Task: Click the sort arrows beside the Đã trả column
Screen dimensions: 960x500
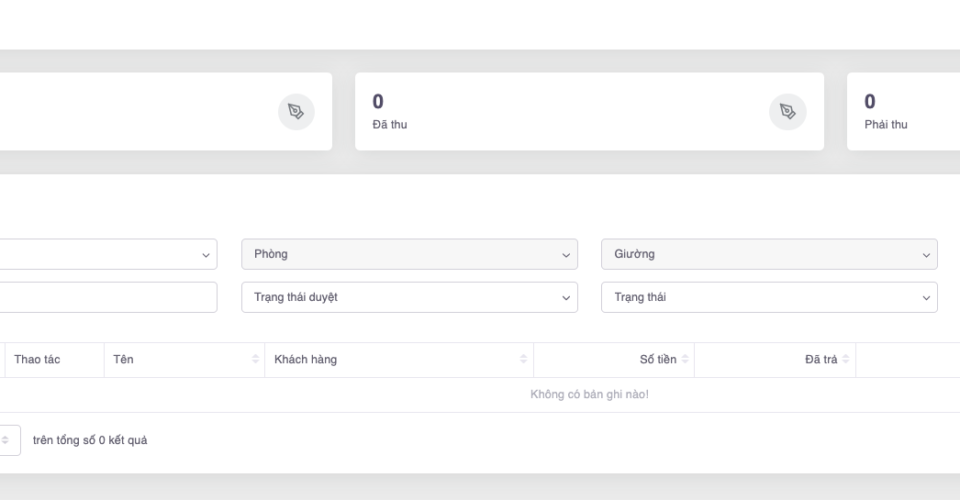Action: click(x=846, y=360)
